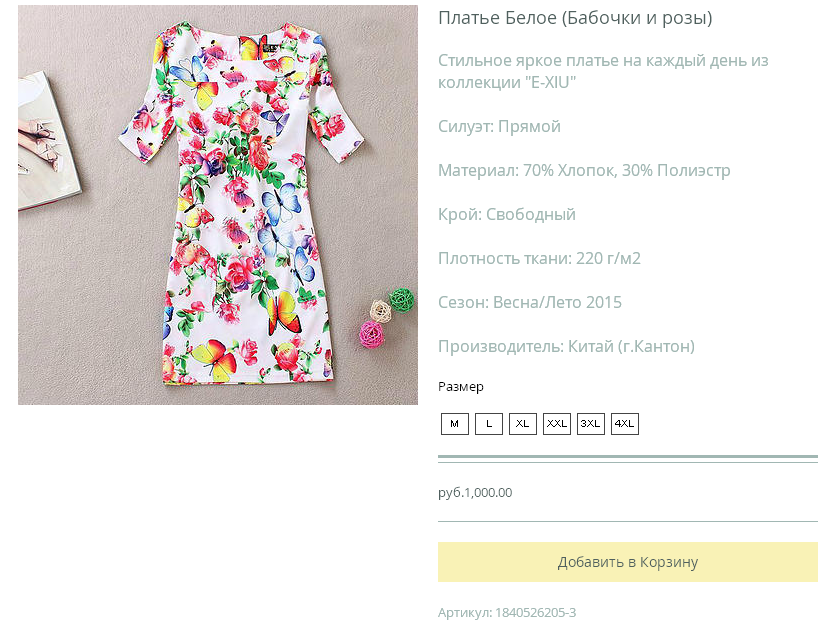The image size is (823, 628).
Task: Click the руб.1,000.00 price
Action: pos(475,493)
